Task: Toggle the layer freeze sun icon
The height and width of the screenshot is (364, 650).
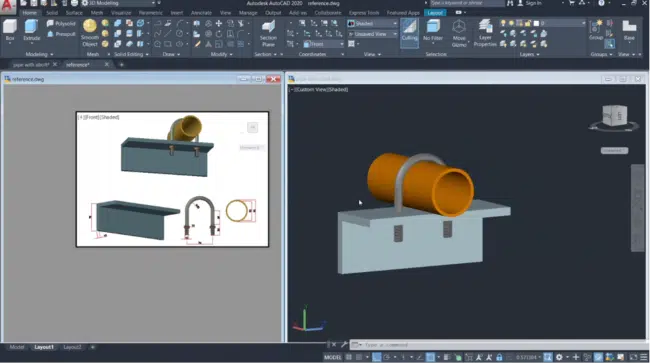Action: [511, 24]
